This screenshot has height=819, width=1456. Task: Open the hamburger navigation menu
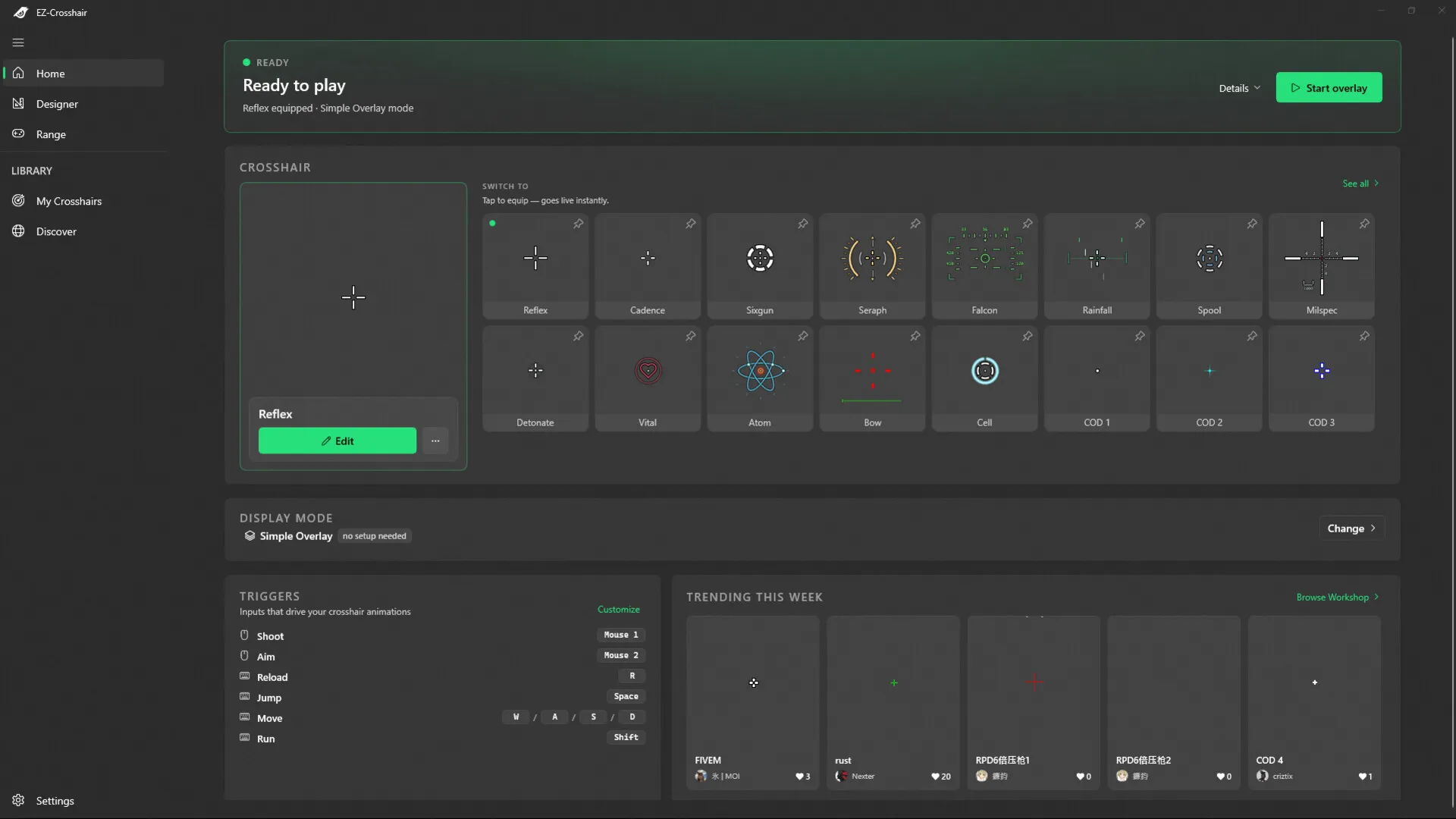tap(18, 42)
